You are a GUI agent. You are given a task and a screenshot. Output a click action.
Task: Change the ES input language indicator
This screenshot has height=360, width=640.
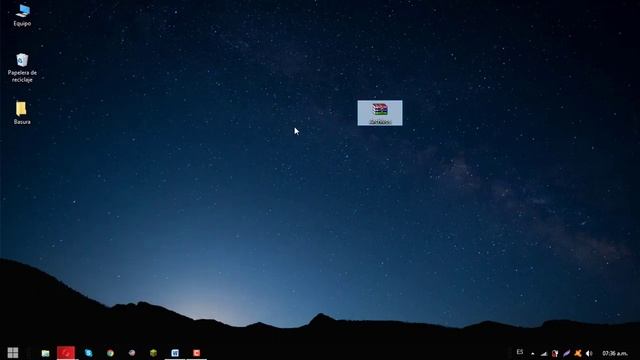click(520, 352)
